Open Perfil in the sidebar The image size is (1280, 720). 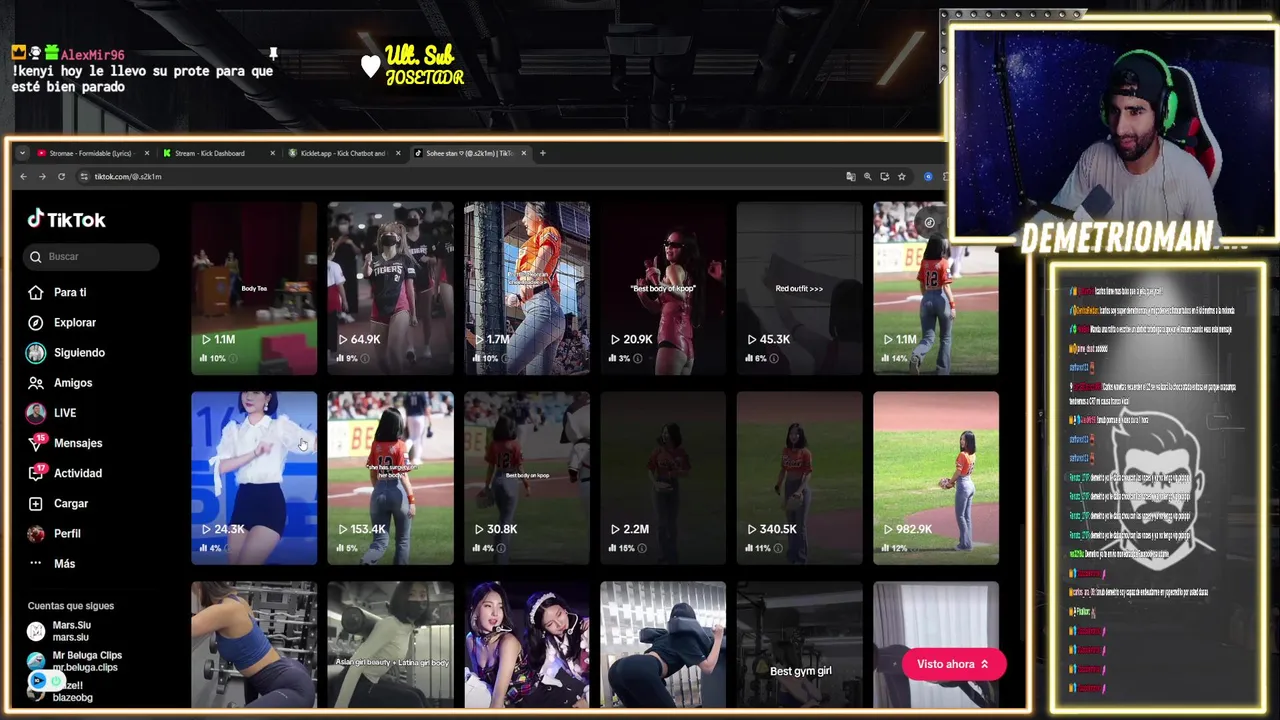67,534
